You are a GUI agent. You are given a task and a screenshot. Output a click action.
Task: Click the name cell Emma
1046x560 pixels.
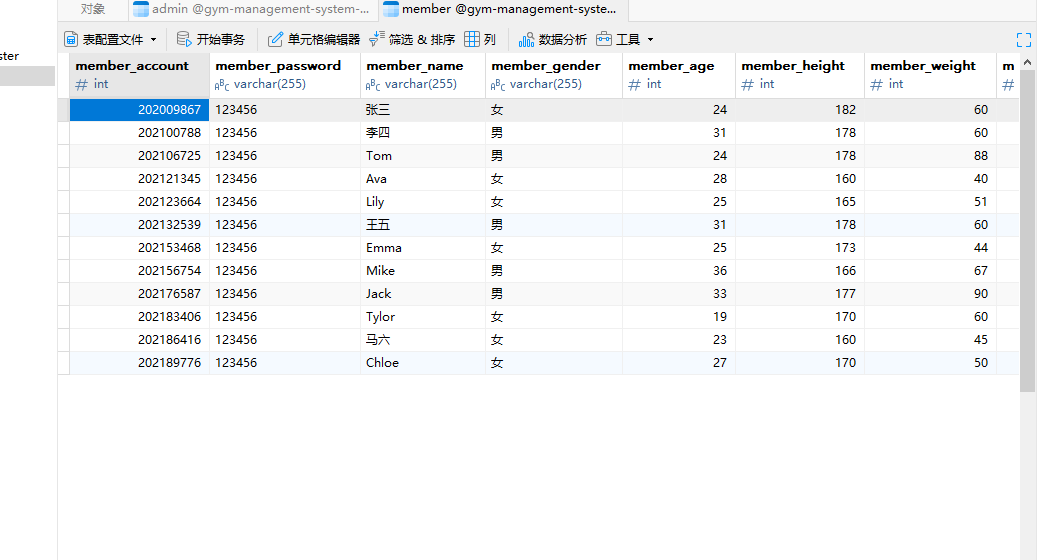423,248
